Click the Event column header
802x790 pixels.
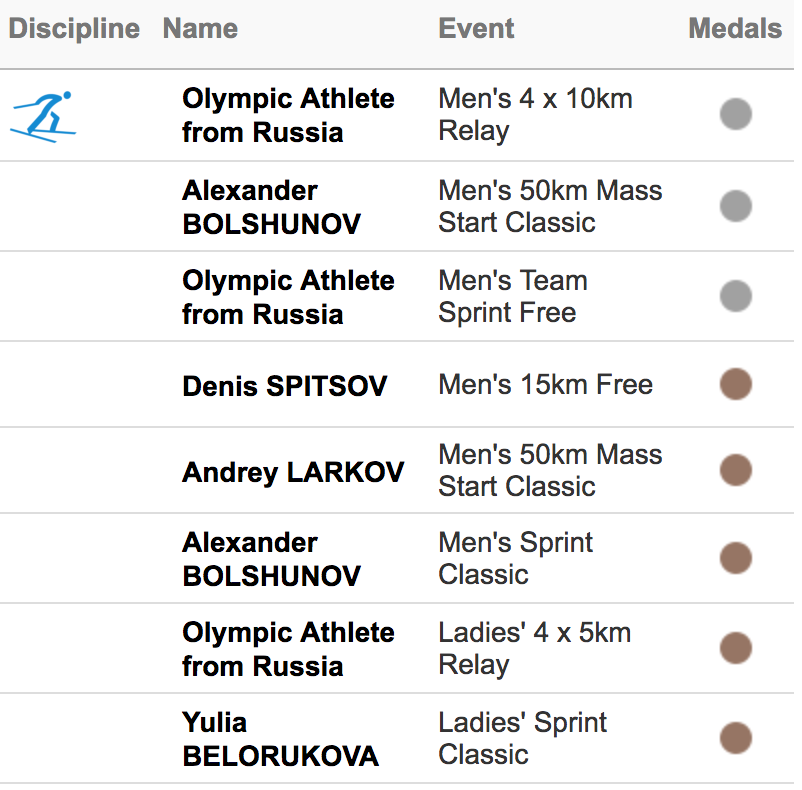point(476,29)
